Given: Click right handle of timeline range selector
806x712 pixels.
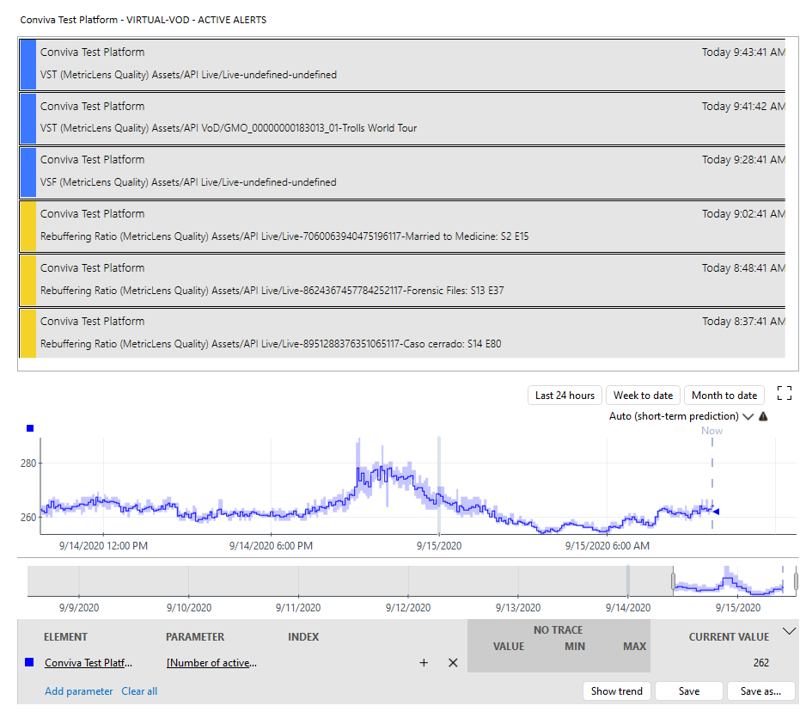Looking at the screenshot, I should click(x=796, y=581).
